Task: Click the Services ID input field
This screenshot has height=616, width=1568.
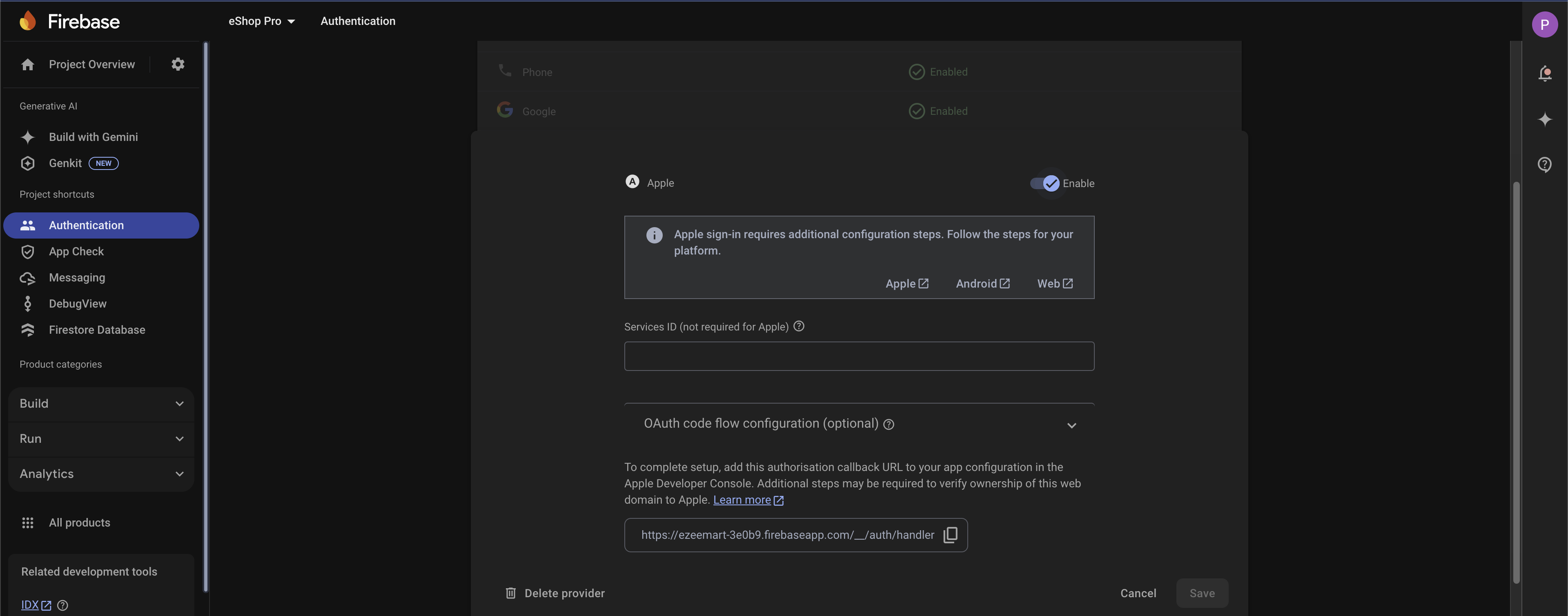Action: 859,356
